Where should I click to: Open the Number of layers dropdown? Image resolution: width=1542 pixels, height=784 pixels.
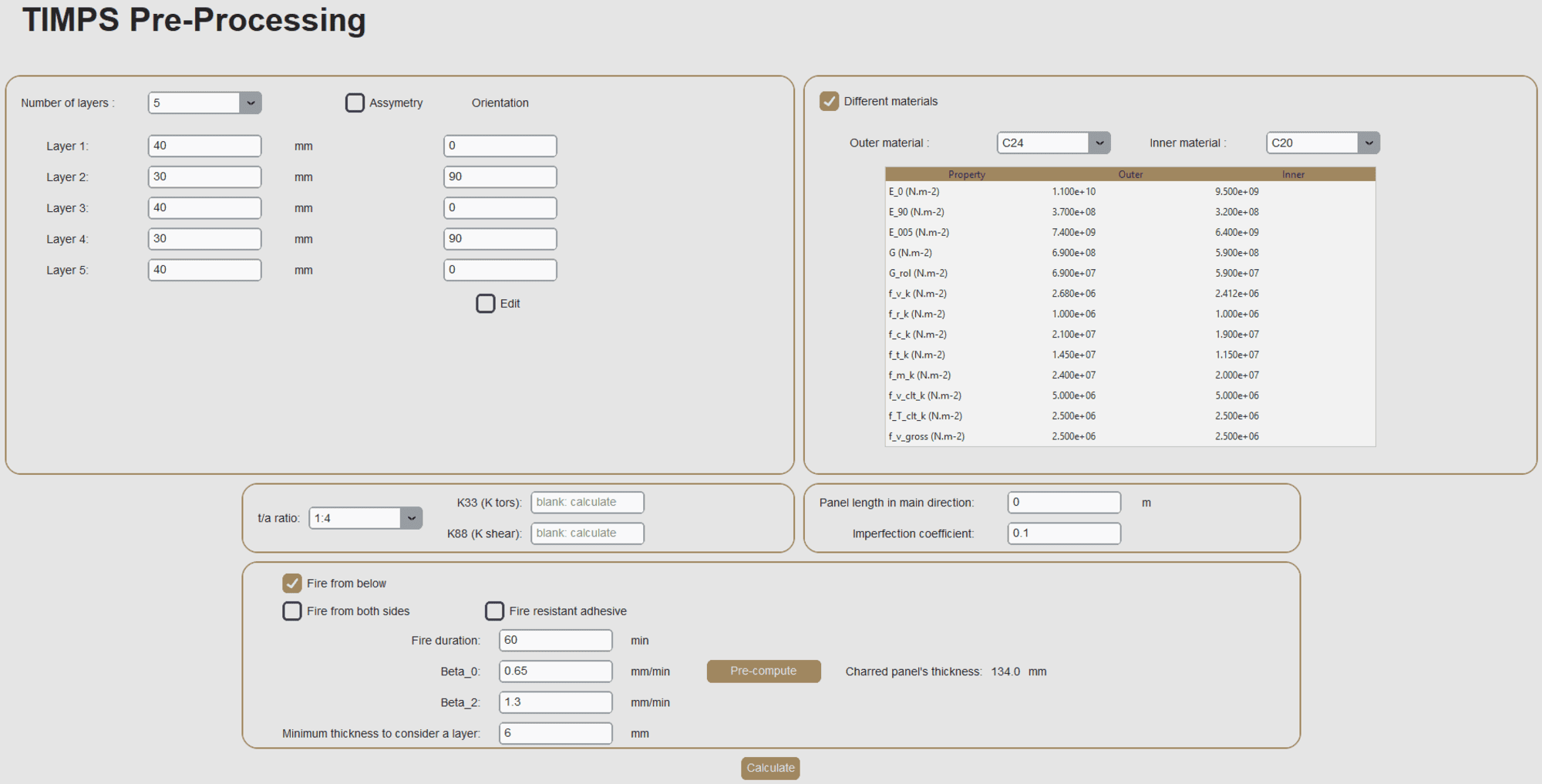[x=205, y=103]
